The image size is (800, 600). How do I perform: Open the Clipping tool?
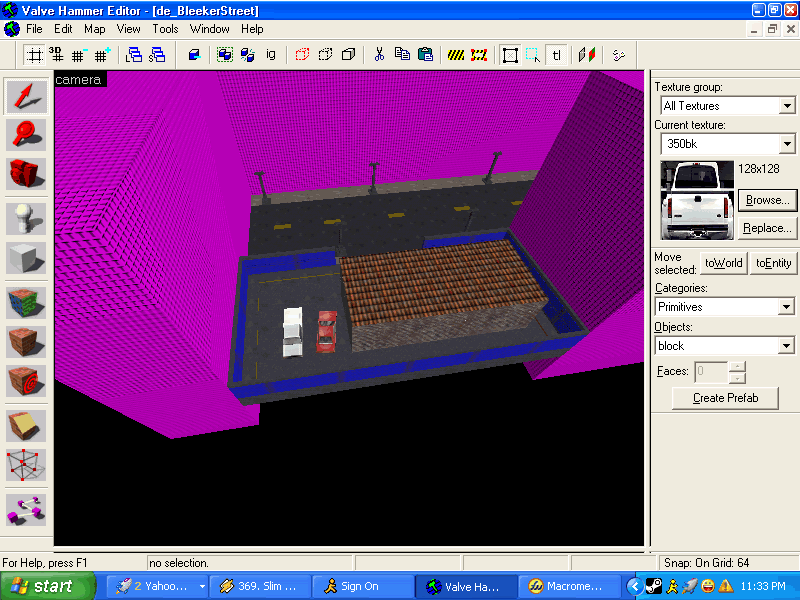(x=26, y=423)
